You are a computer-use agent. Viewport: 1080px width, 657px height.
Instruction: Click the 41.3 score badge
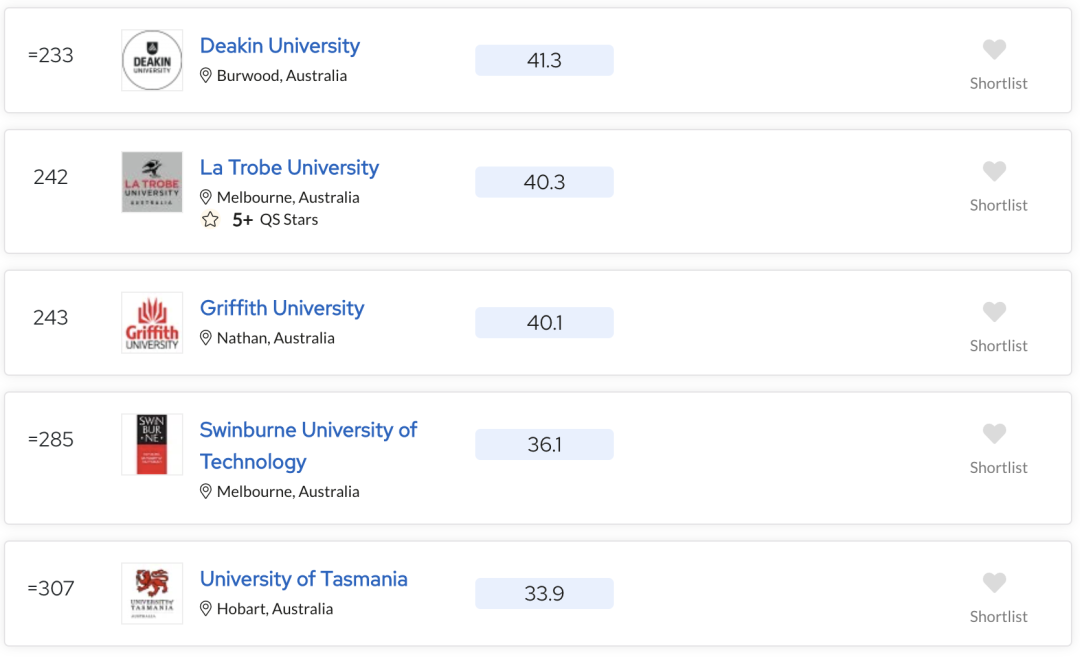pyautogui.click(x=544, y=61)
